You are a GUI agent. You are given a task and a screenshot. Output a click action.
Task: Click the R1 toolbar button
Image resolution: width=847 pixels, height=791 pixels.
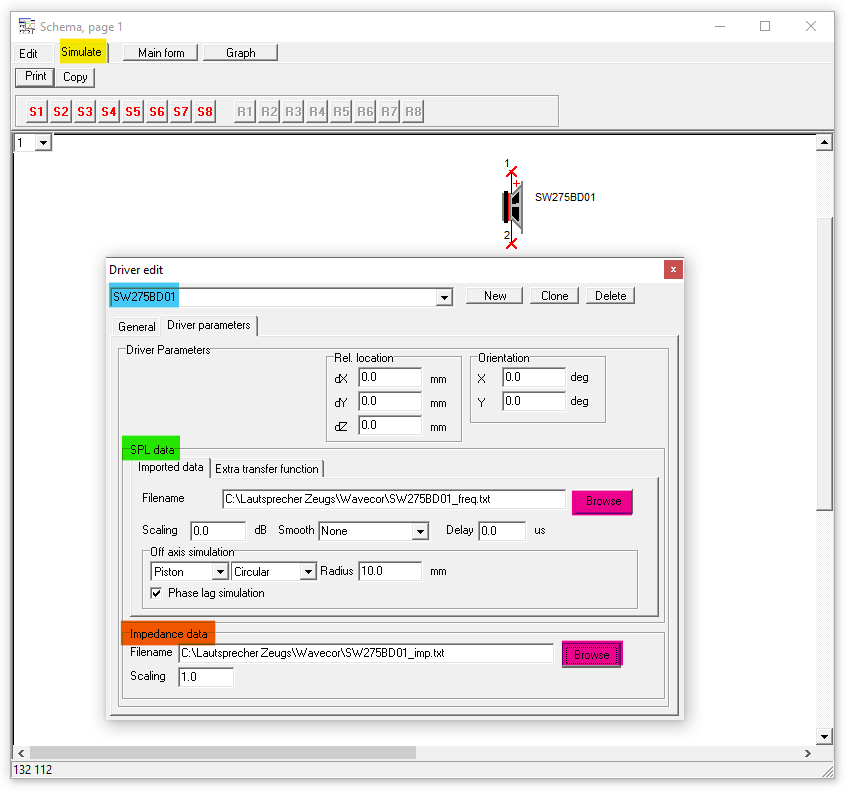pyautogui.click(x=245, y=112)
